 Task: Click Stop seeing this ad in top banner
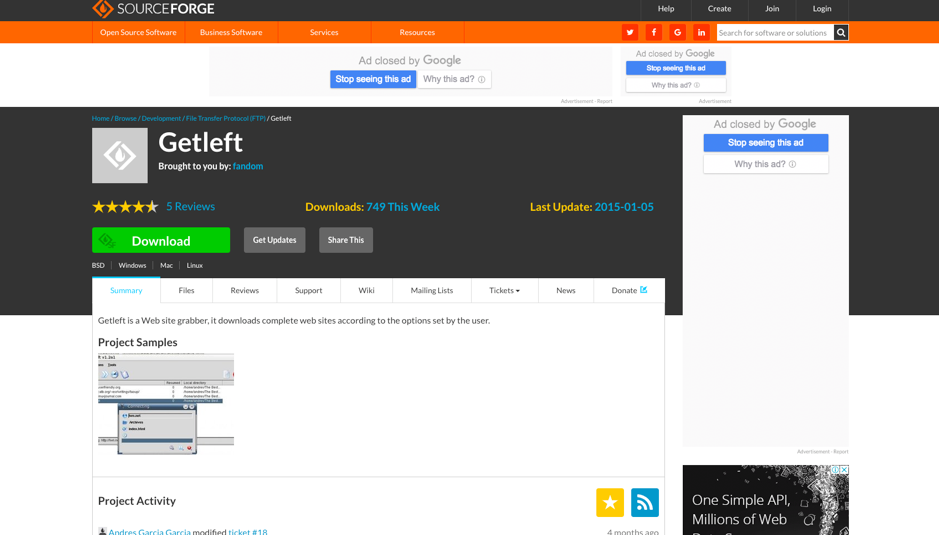coord(373,79)
